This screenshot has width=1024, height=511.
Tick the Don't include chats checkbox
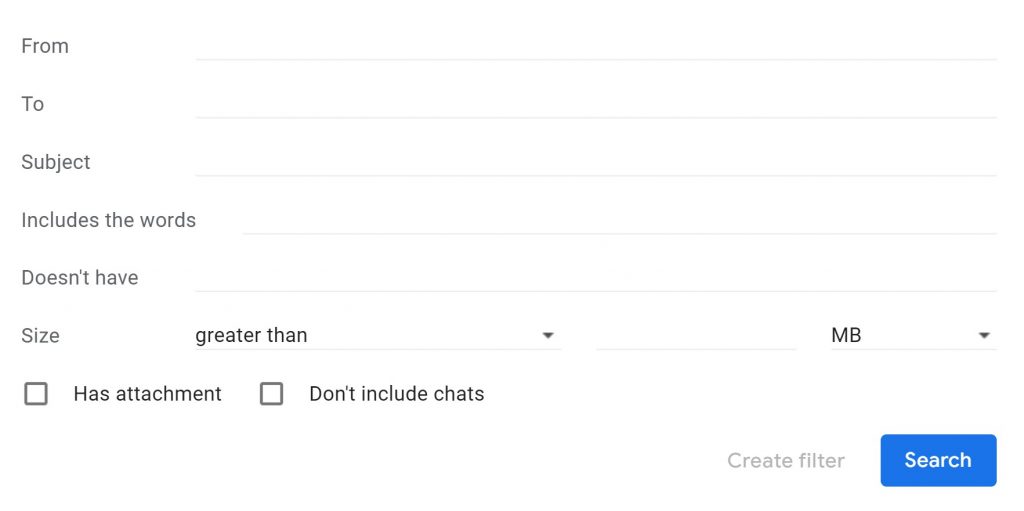pyautogui.click(x=272, y=394)
